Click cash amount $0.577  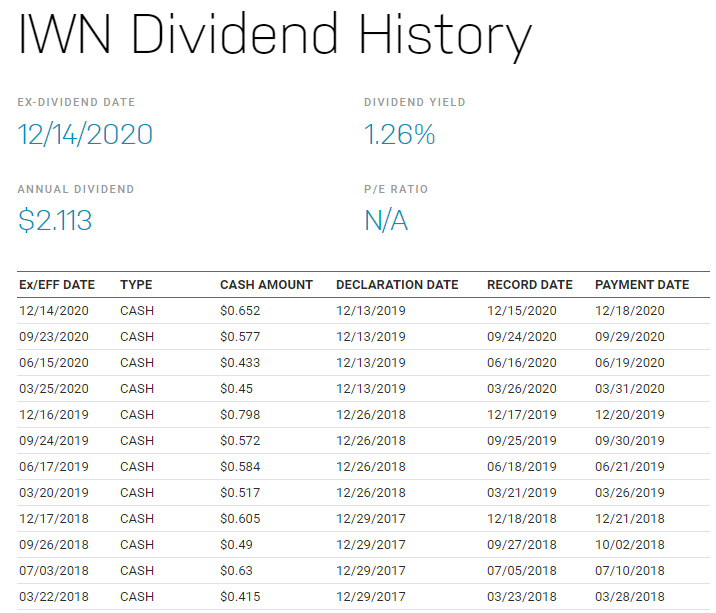[x=240, y=337]
